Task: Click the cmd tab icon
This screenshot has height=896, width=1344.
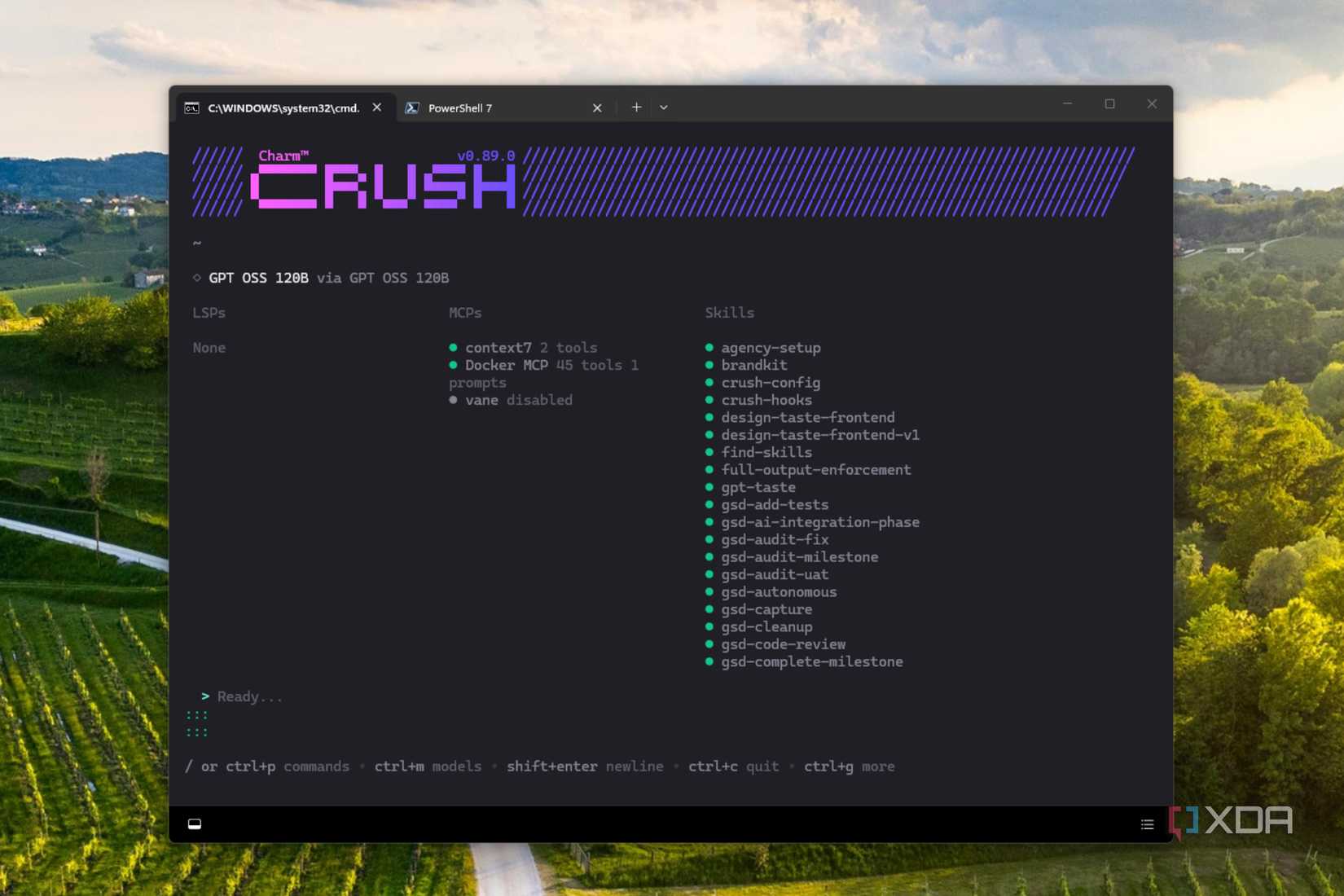Action: (192, 108)
